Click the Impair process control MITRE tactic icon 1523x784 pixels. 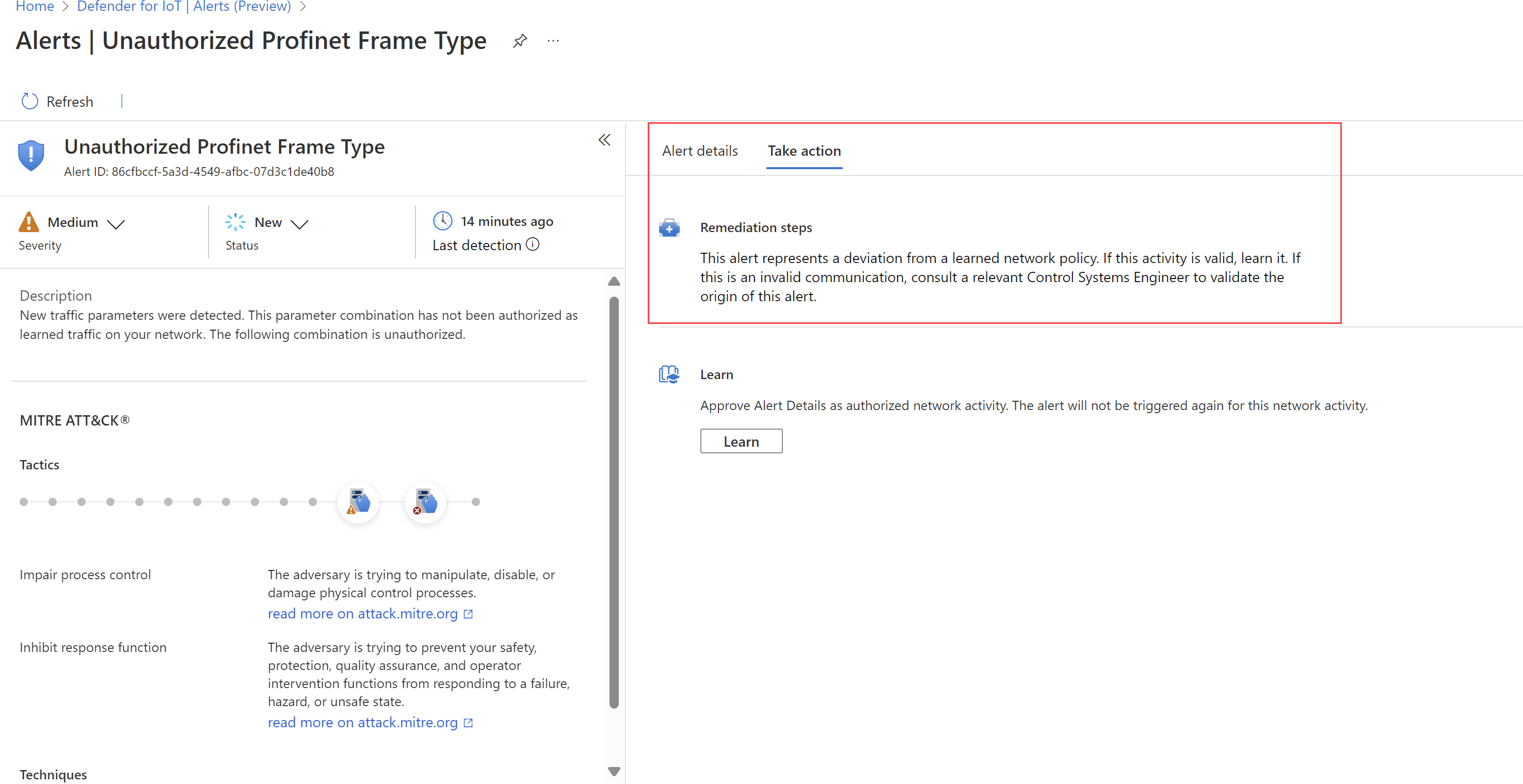358,502
